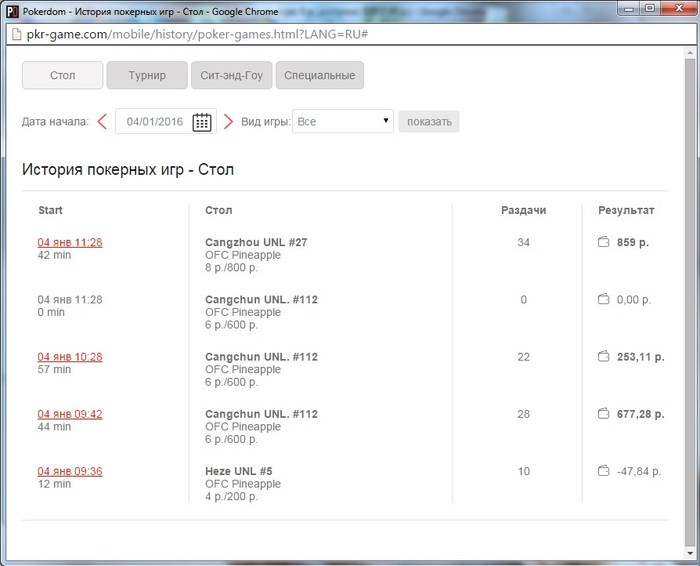Go to previous date with left arrow

[x=102, y=121]
